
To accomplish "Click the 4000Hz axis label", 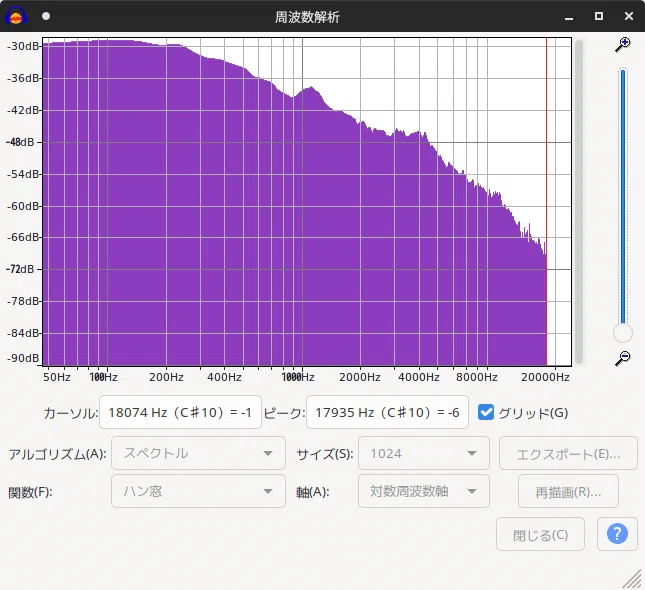I will 419,377.
